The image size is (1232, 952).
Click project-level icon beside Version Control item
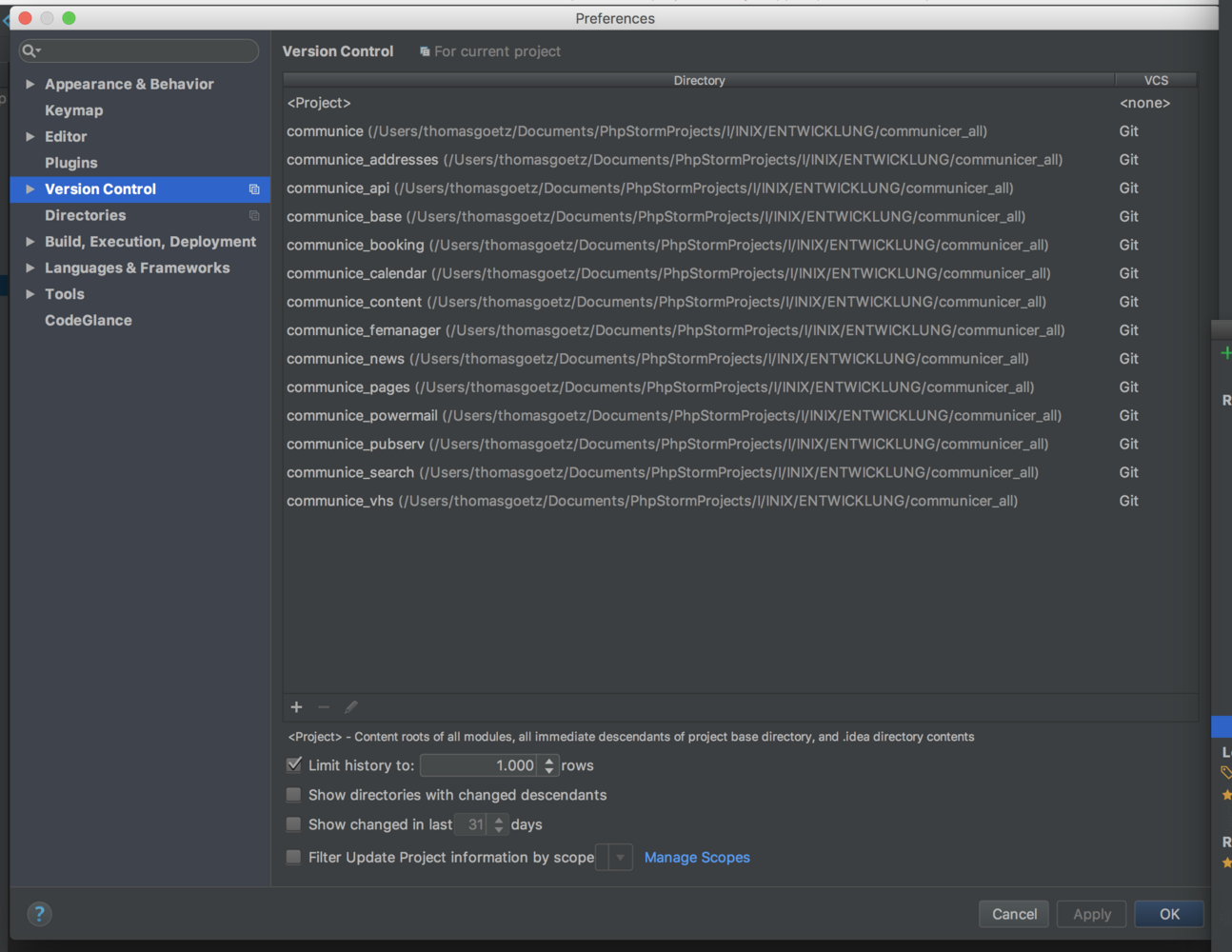pyautogui.click(x=254, y=189)
